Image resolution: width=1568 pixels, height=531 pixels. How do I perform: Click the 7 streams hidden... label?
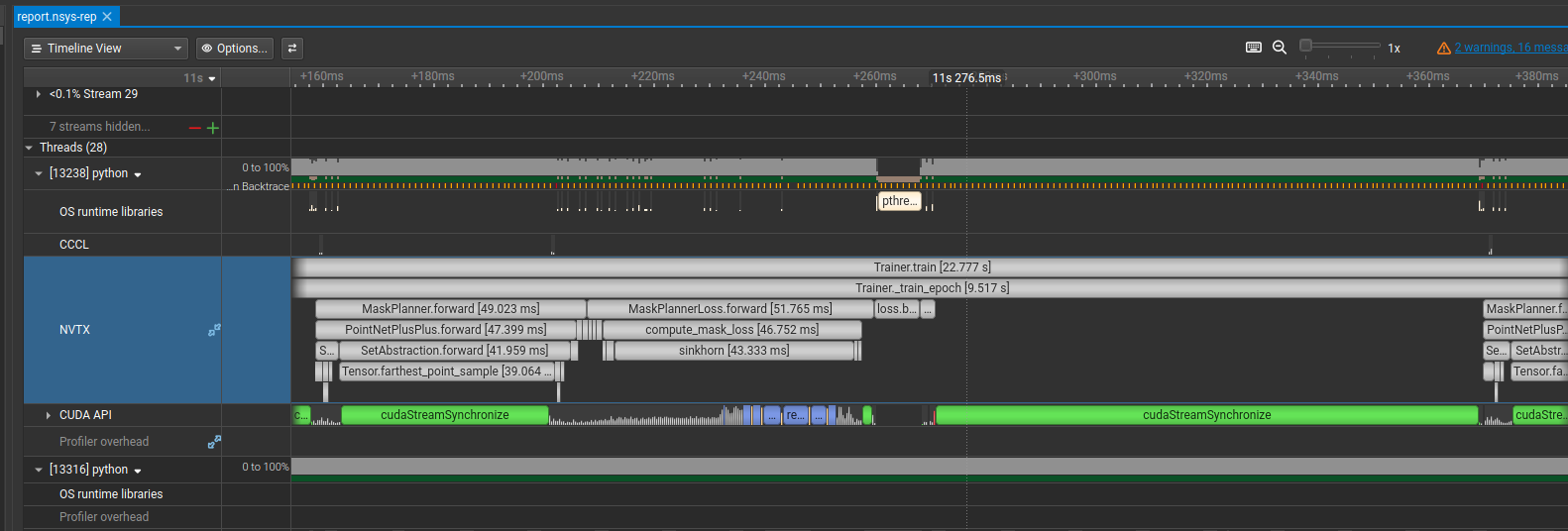100,127
